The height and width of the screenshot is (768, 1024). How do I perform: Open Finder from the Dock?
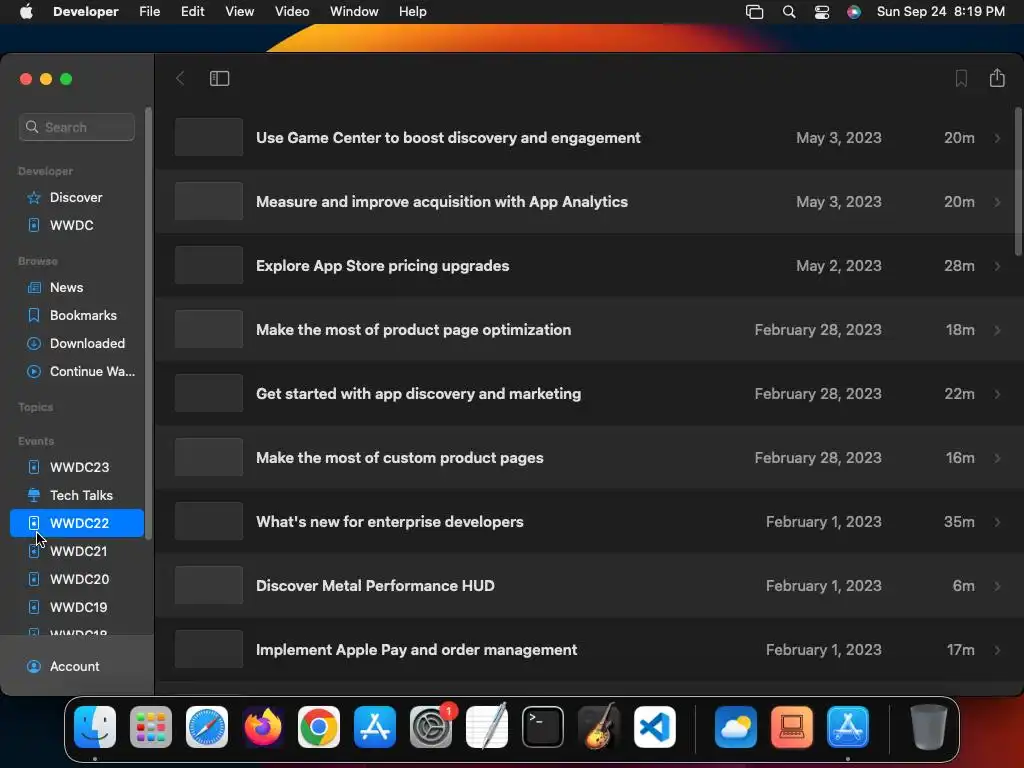tap(95, 727)
